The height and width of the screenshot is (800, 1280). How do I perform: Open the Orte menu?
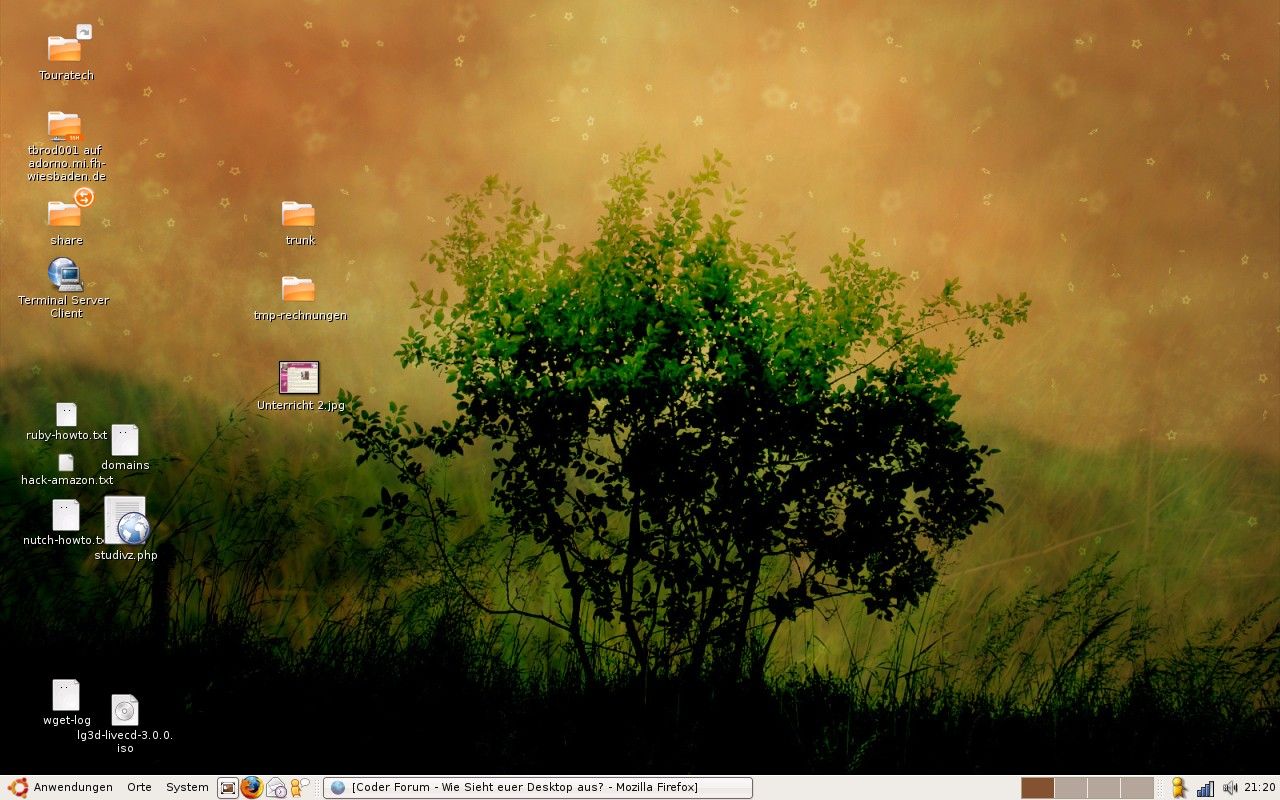[x=139, y=787]
